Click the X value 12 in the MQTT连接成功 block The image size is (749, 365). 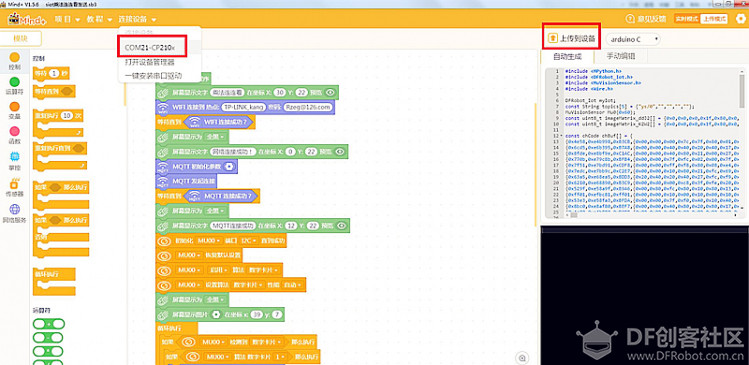289,225
